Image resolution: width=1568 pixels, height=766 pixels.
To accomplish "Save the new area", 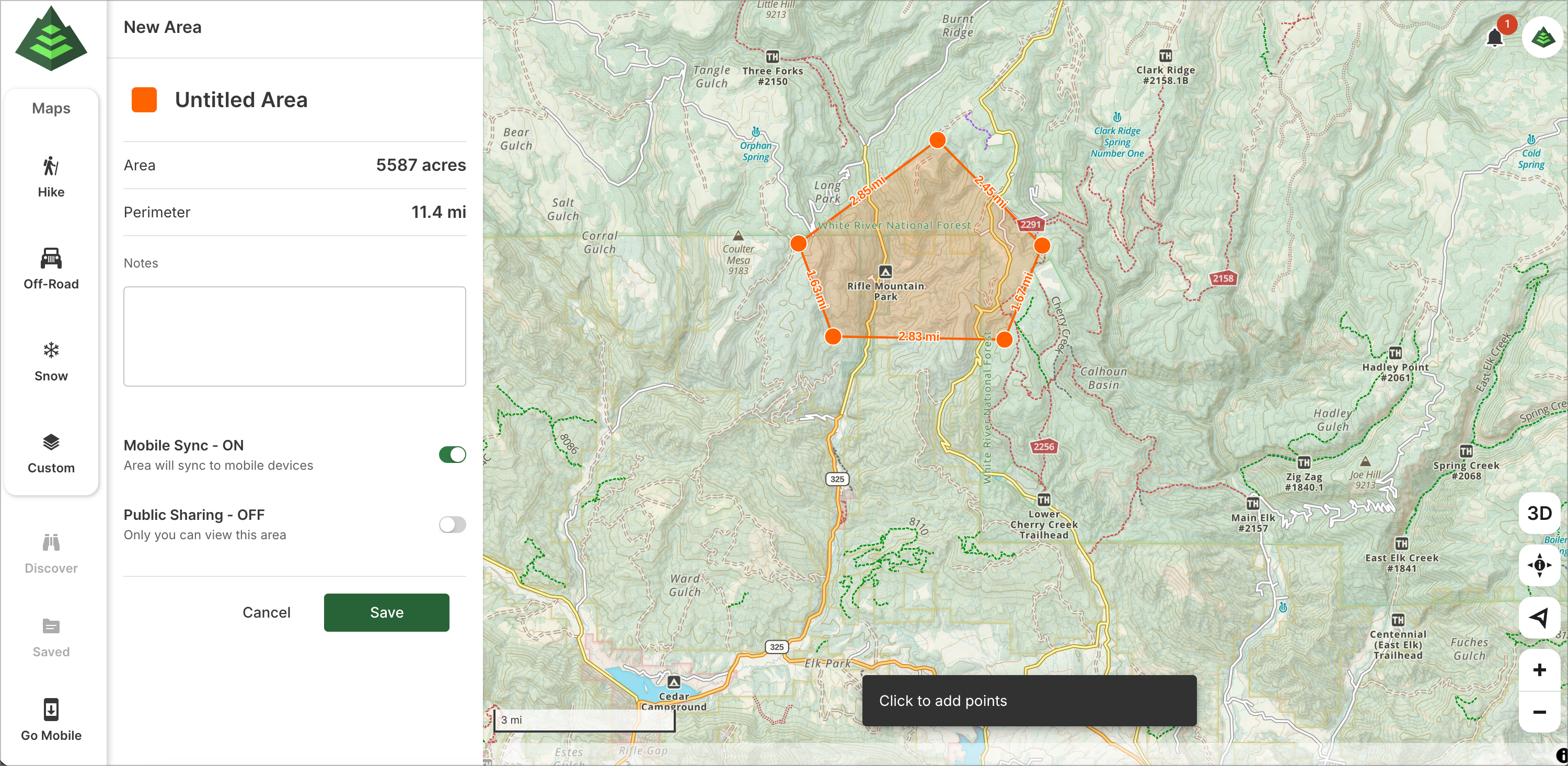I will (x=387, y=612).
